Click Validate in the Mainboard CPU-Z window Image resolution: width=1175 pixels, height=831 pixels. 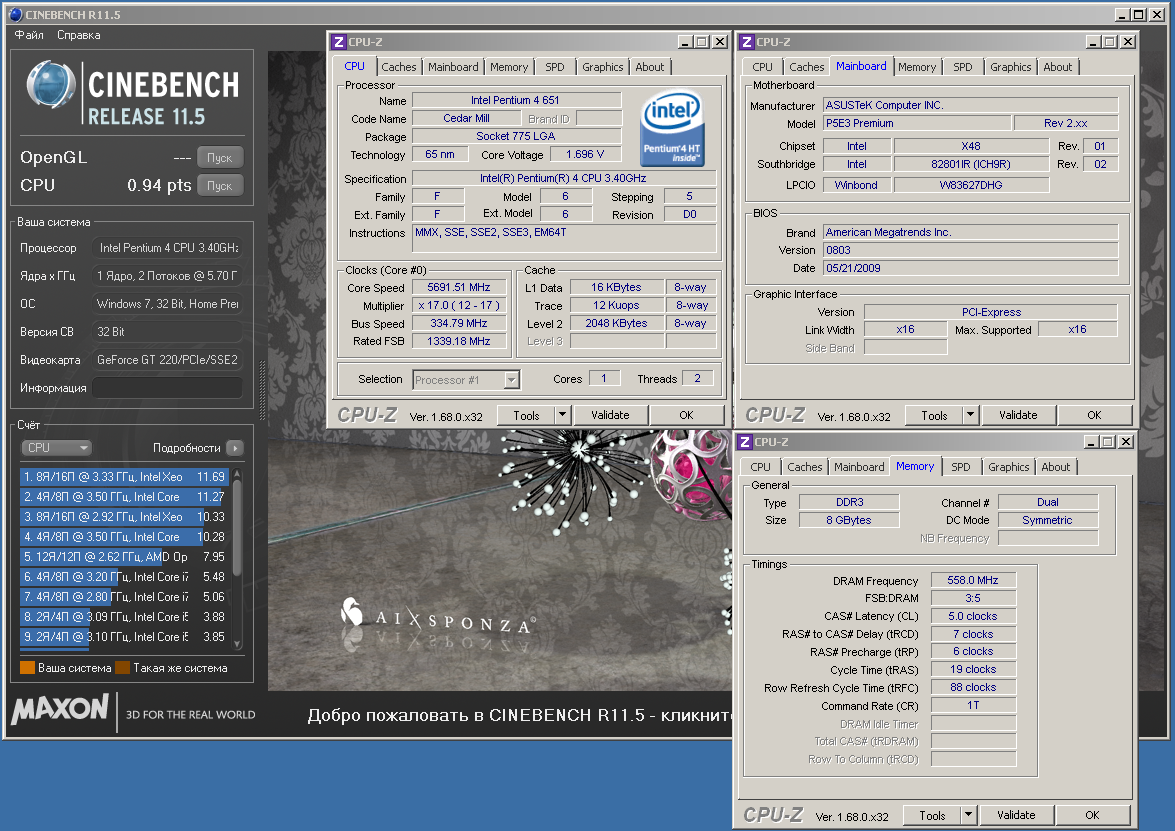point(1018,415)
